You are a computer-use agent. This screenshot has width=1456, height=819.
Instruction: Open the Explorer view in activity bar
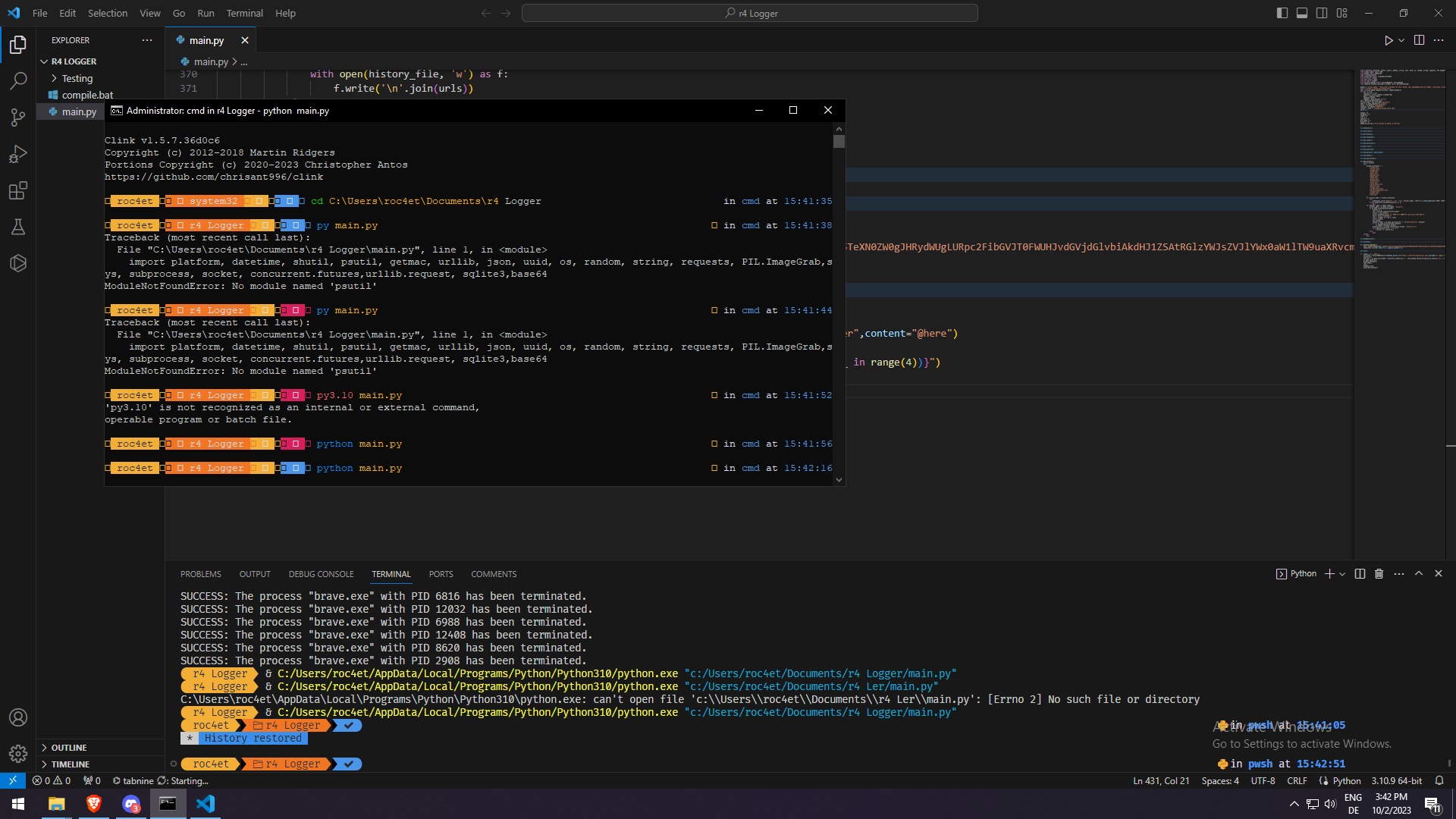click(18, 45)
